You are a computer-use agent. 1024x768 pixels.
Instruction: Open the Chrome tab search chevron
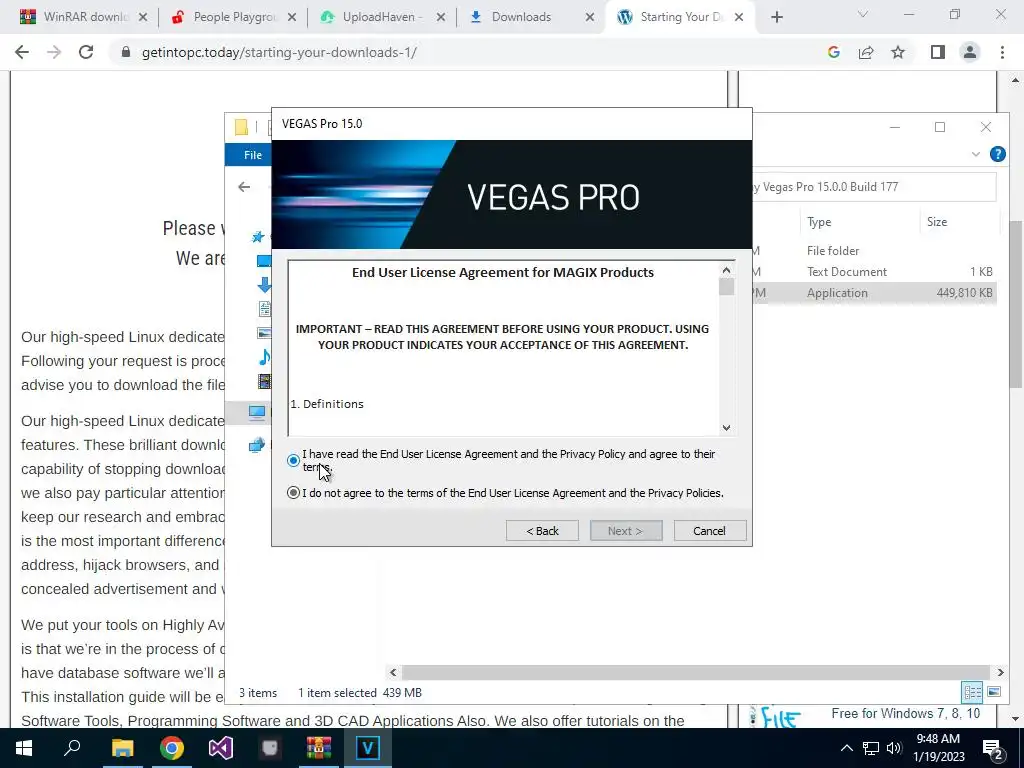(863, 14)
